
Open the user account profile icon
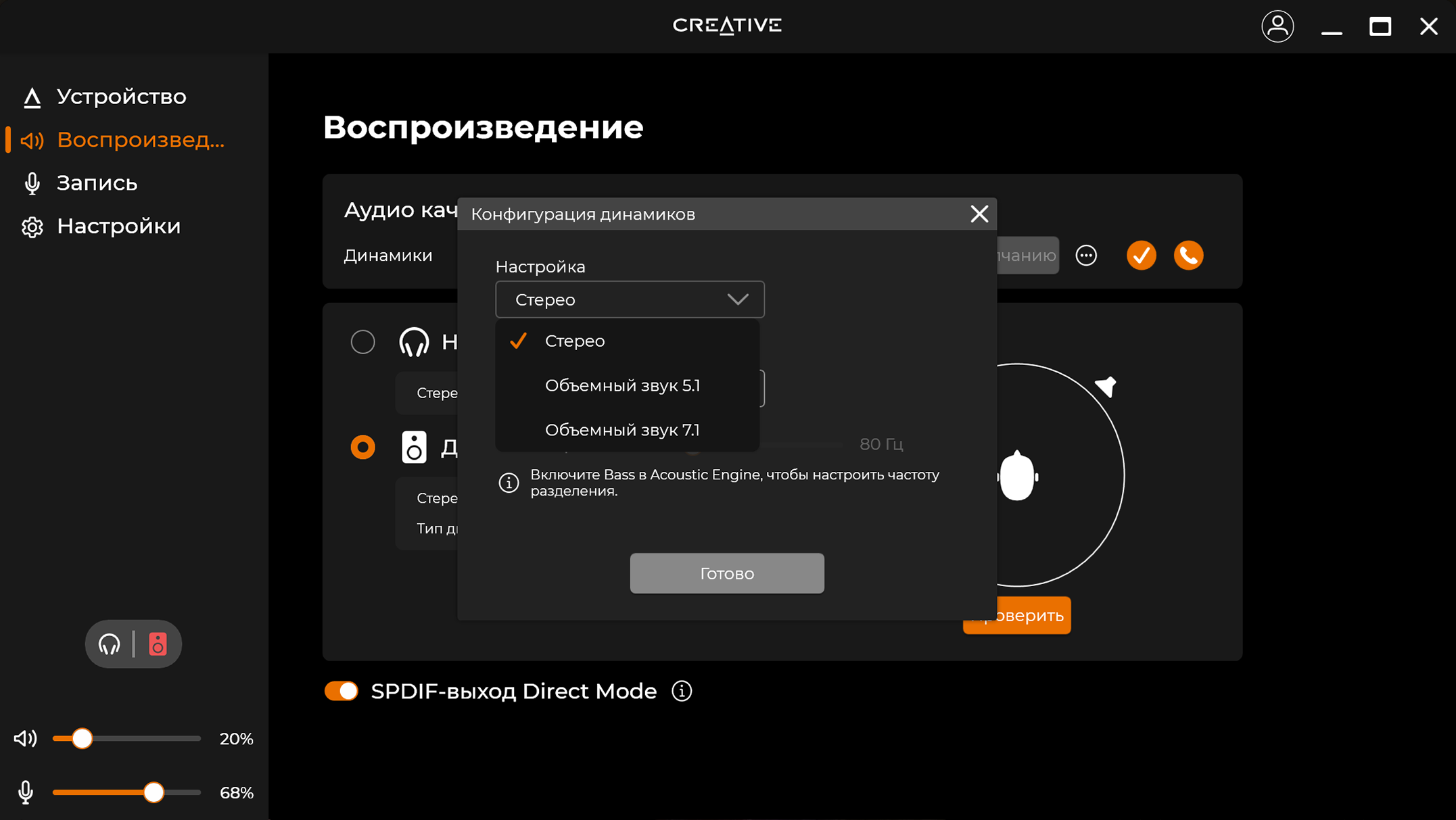[x=1277, y=26]
